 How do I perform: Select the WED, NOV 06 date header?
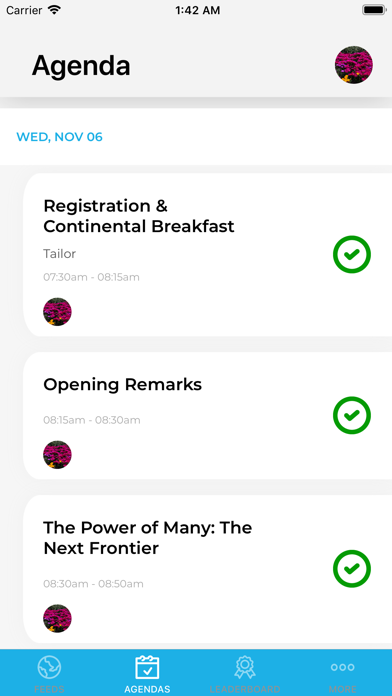point(59,137)
